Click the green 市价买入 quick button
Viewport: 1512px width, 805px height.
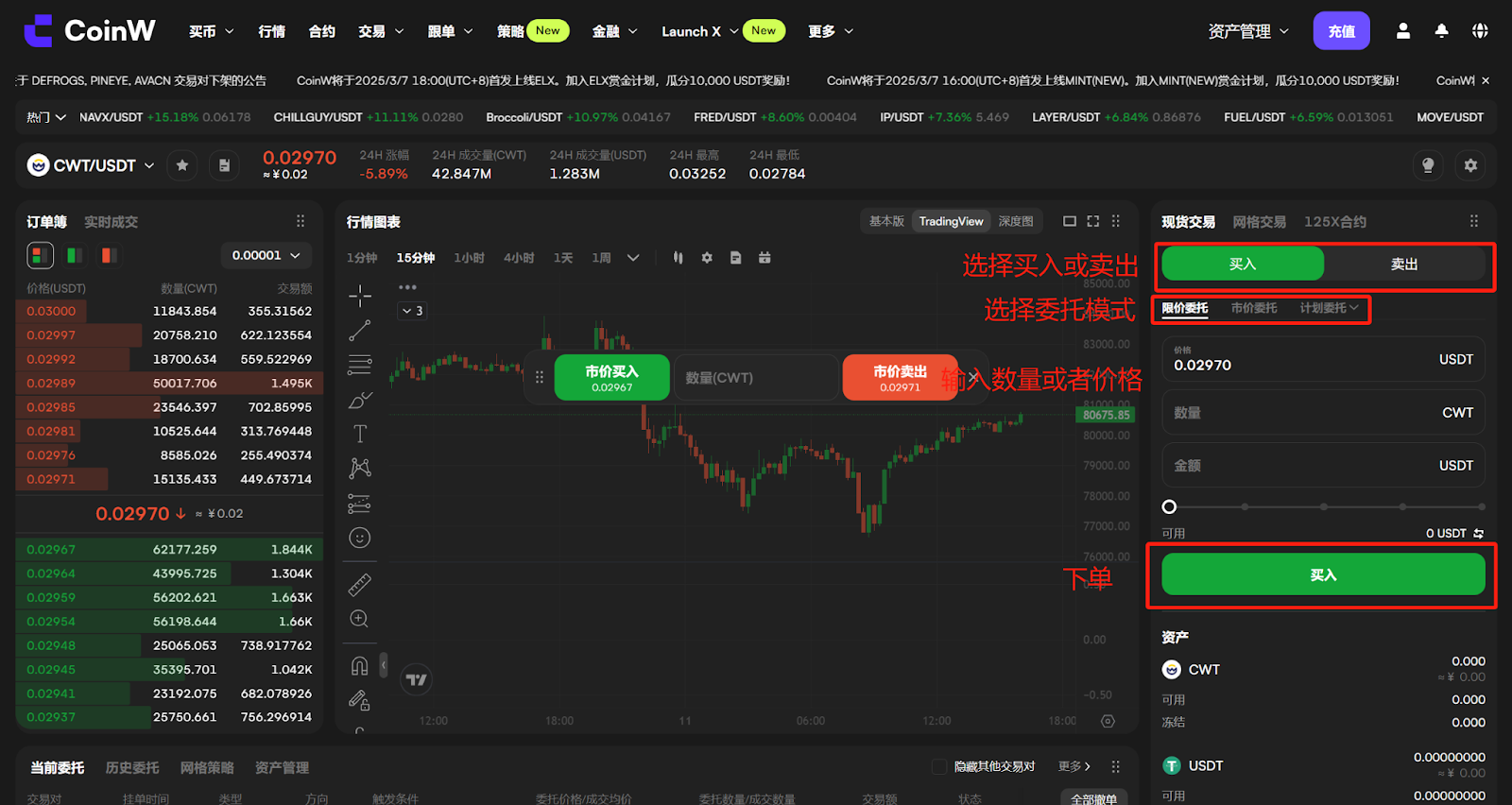pyautogui.click(x=612, y=377)
